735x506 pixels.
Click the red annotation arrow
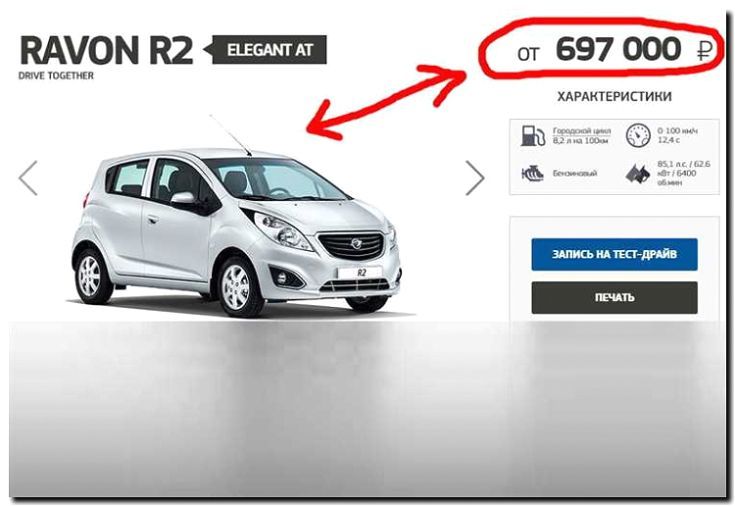click(x=385, y=101)
